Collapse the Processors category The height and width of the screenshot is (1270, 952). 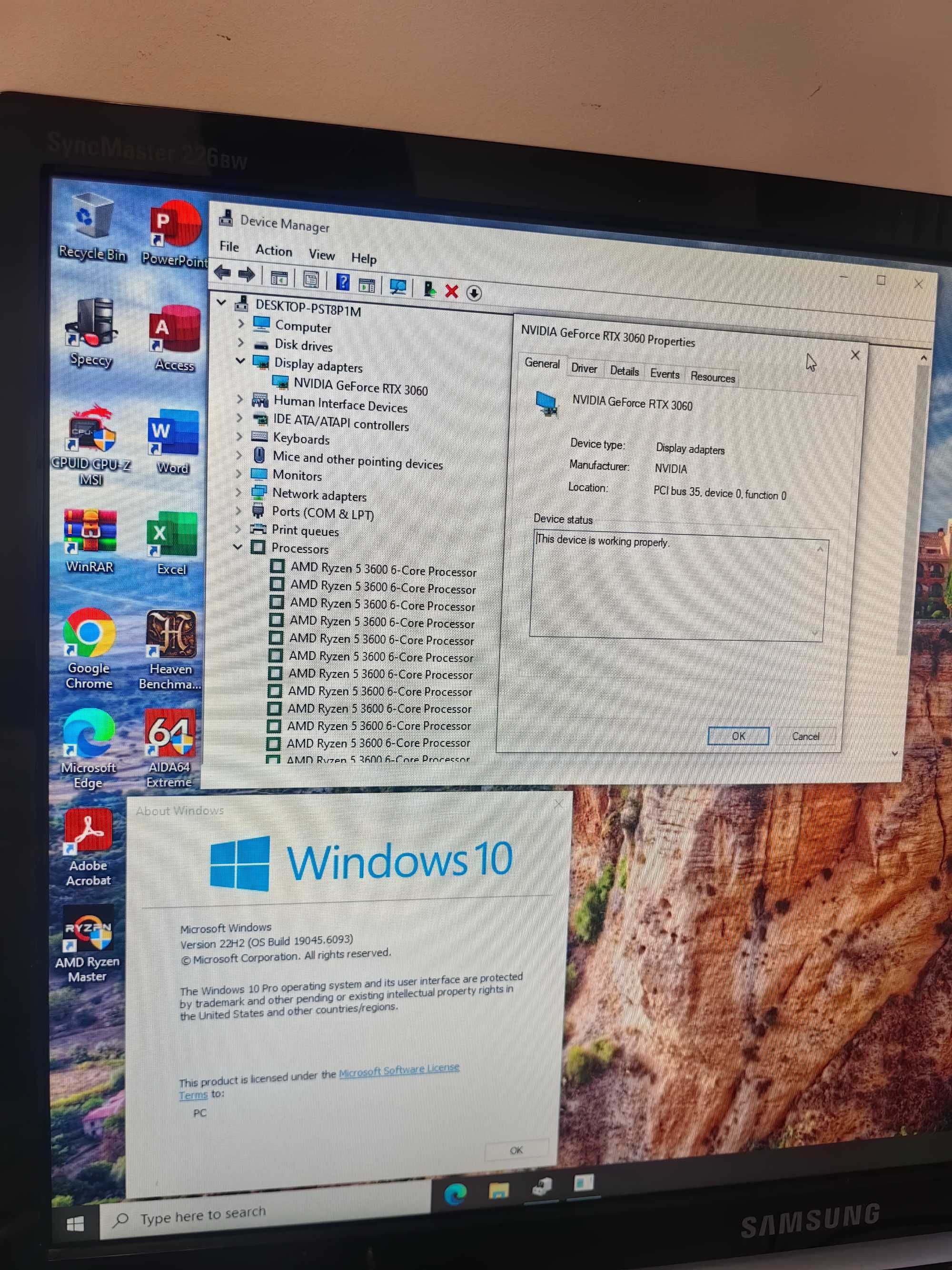pyautogui.click(x=238, y=547)
